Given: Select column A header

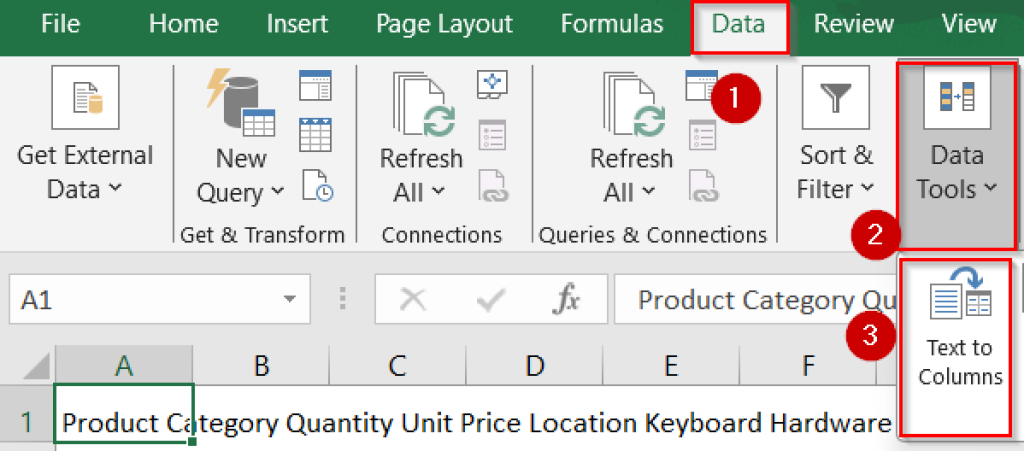Looking at the screenshot, I should click(124, 365).
